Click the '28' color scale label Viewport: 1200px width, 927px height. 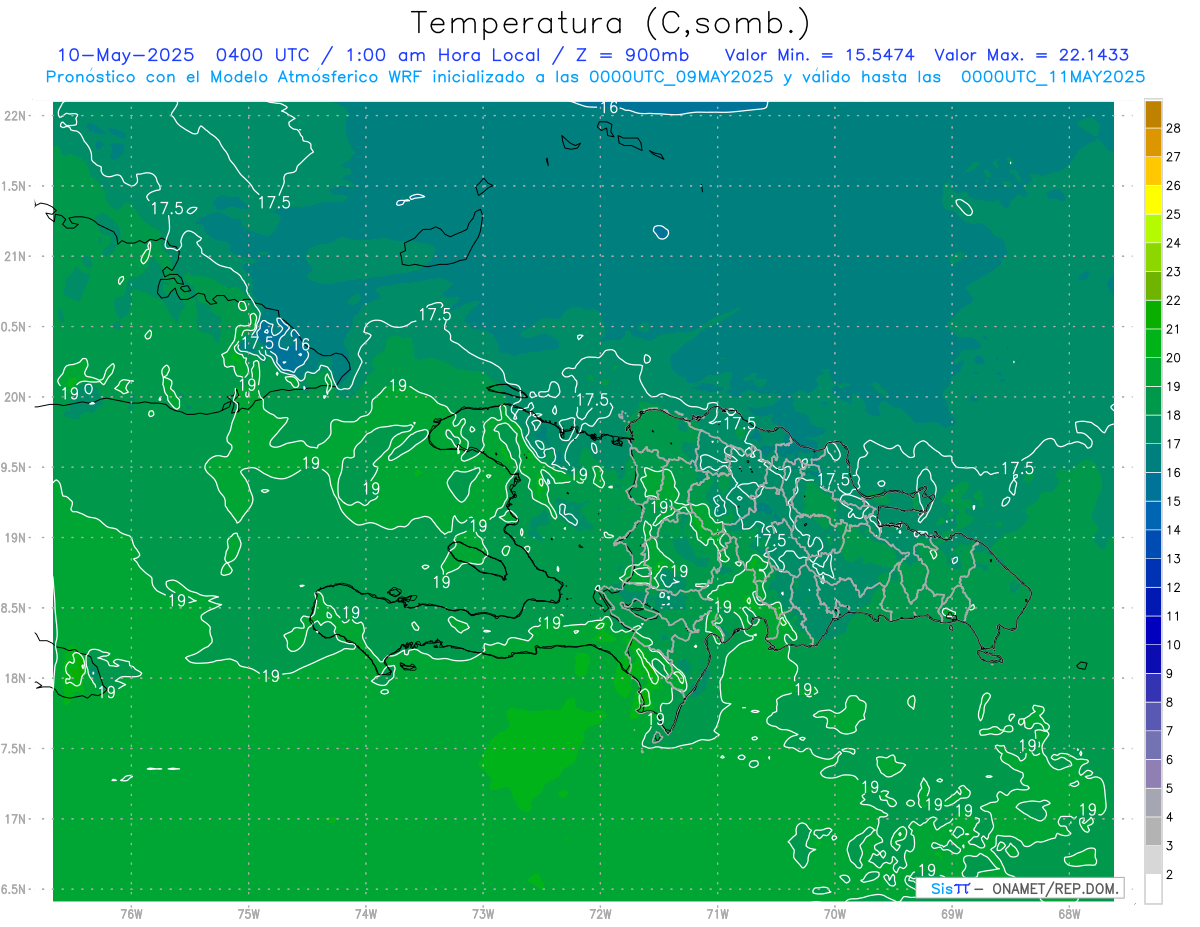[1174, 128]
